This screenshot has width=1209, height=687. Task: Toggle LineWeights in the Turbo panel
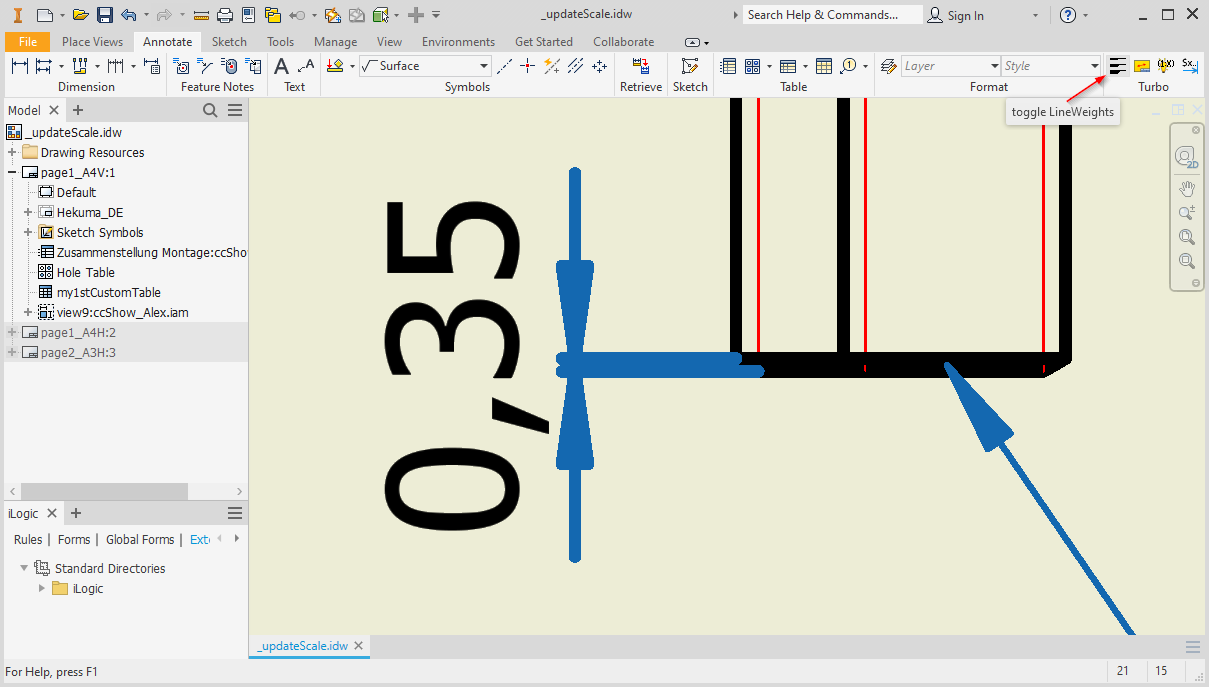point(1118,66)
